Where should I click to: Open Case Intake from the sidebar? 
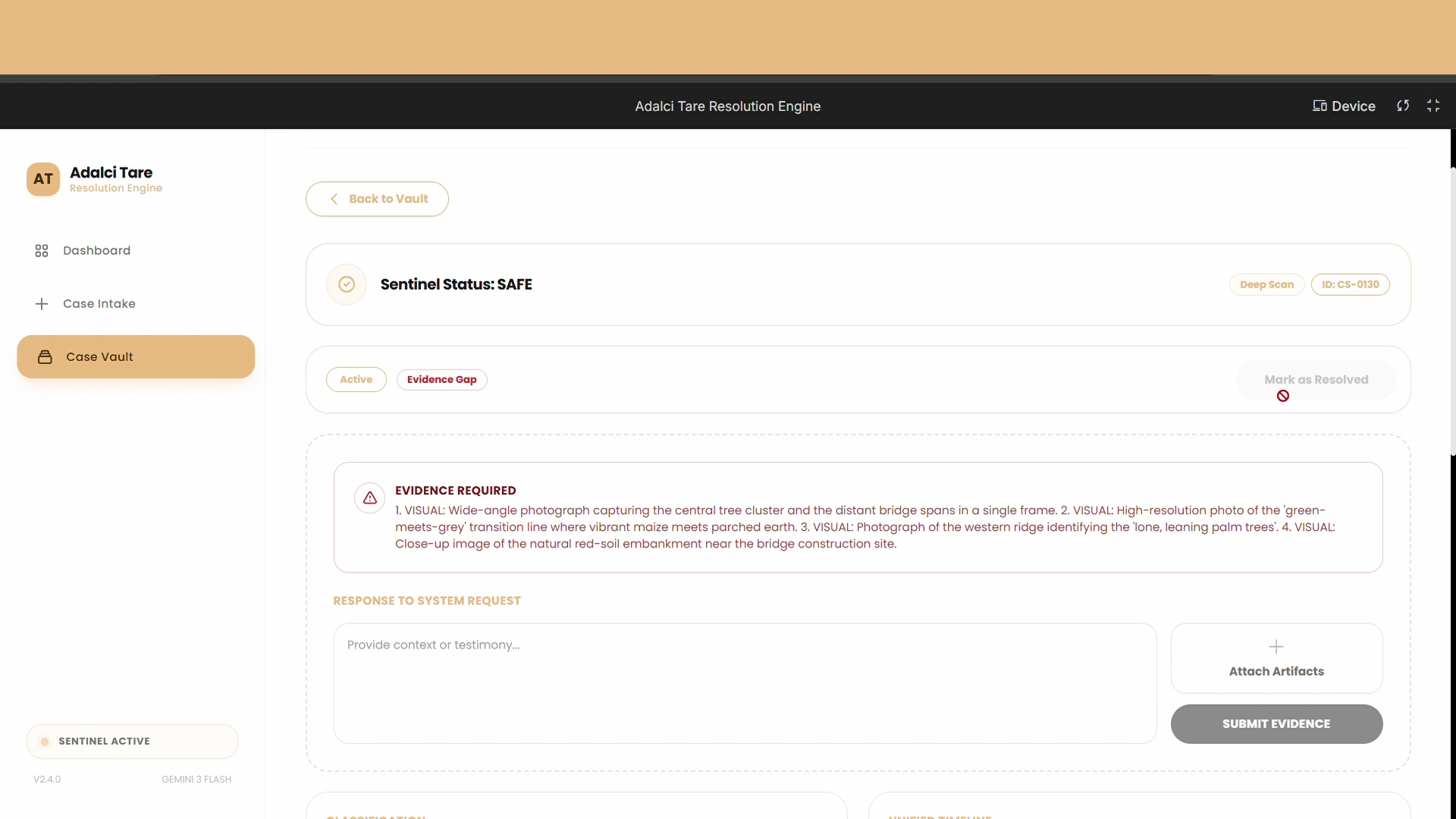click(99, 304)
